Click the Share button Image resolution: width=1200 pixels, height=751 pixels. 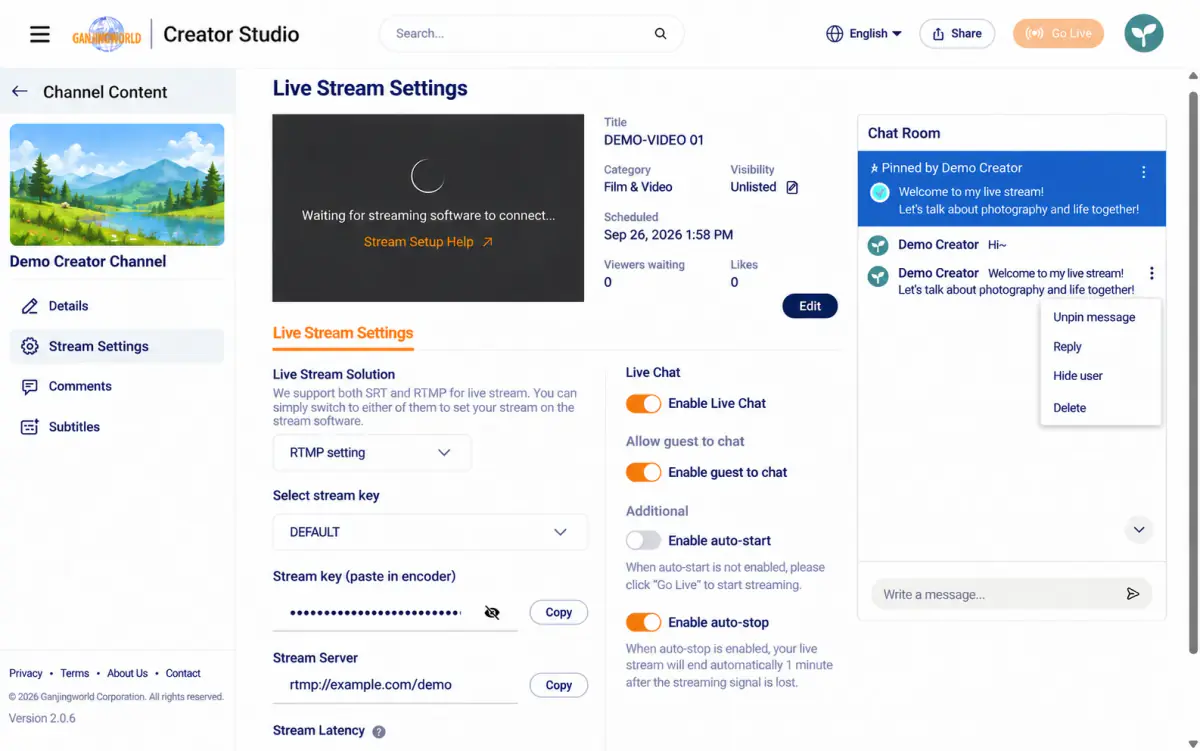click(x=957, y=34)
